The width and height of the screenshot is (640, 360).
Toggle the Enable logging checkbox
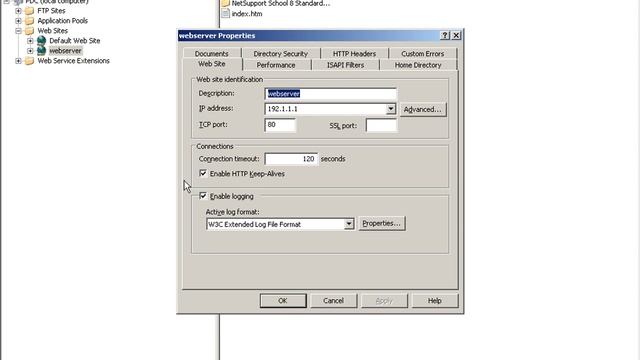pyautogui.click(x=203, y=196)
